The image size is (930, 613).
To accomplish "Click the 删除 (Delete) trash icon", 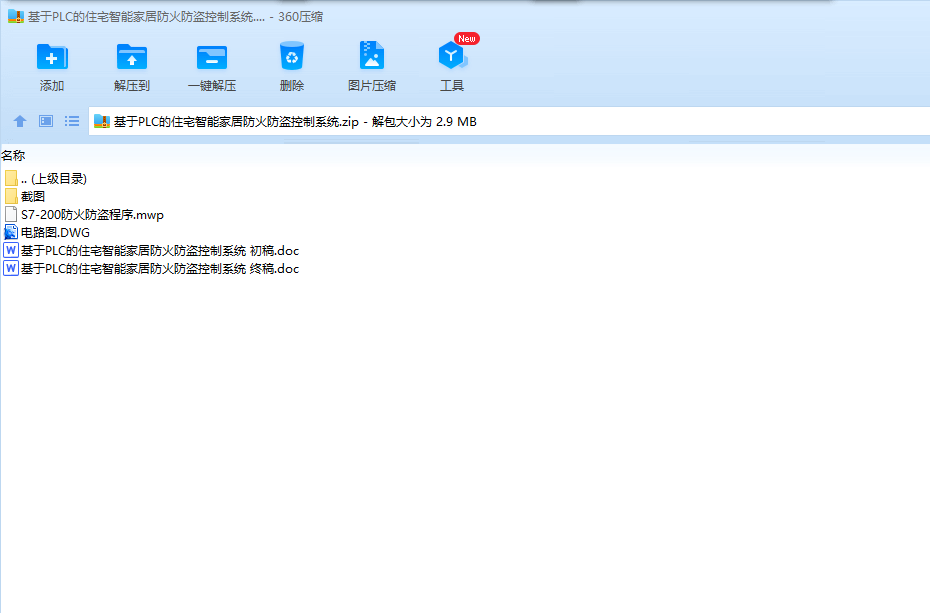I will 292,56.
